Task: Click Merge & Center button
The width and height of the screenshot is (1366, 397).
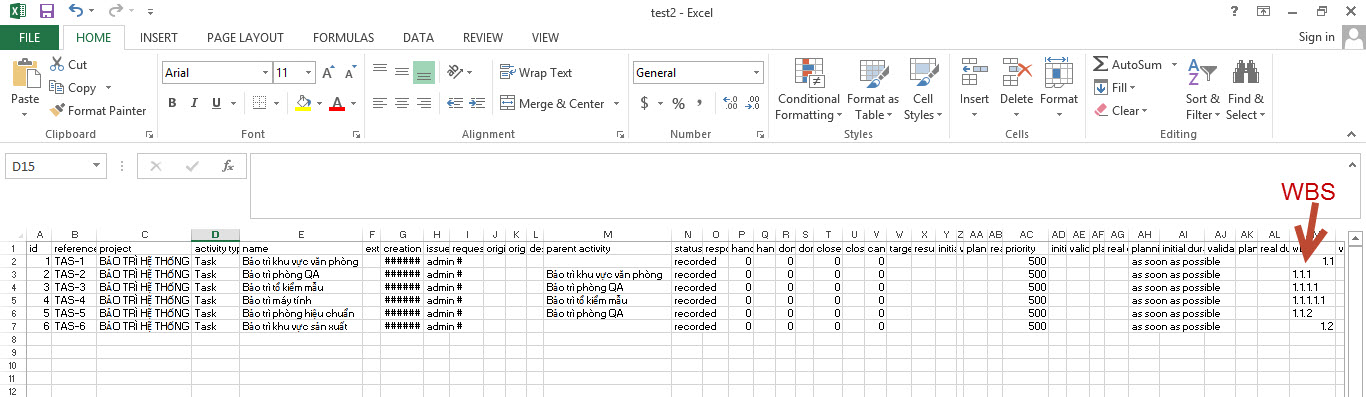Action: (552, 103)
